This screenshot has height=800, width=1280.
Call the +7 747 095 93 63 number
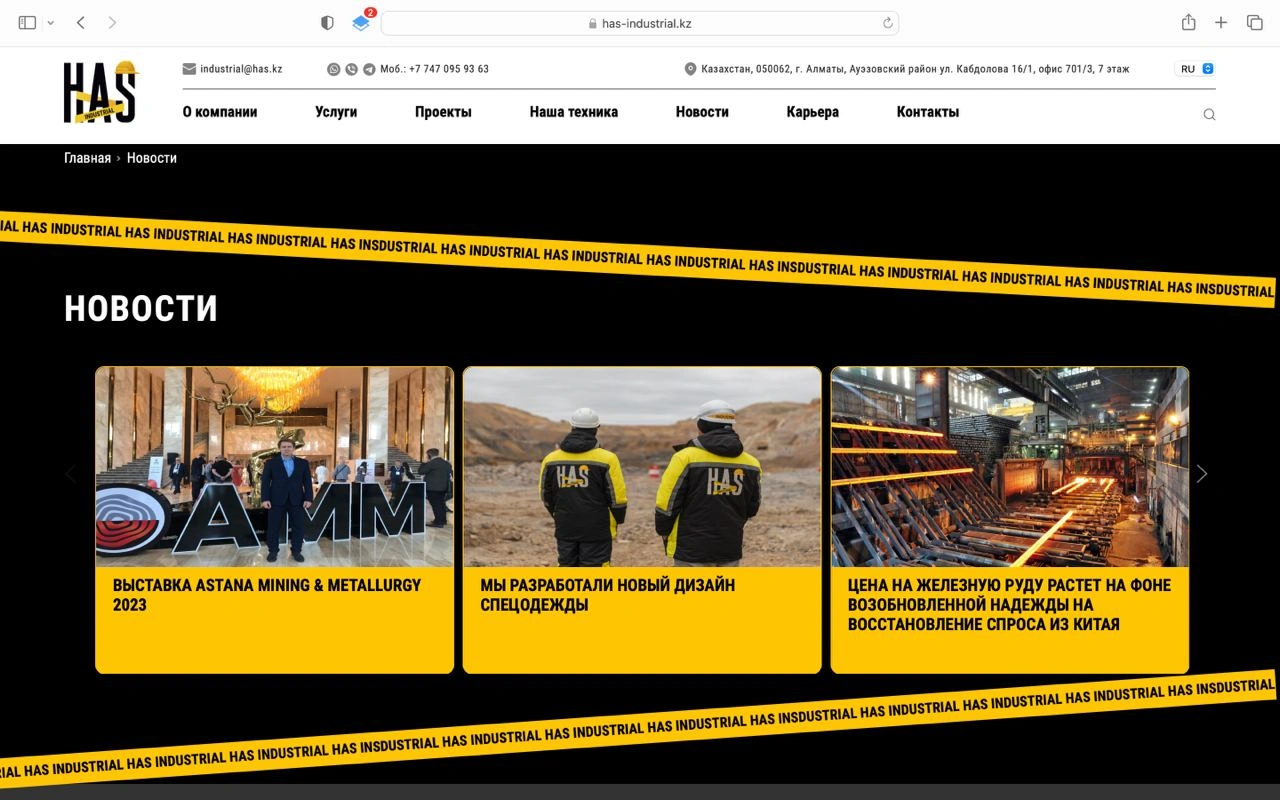[449, 69]
